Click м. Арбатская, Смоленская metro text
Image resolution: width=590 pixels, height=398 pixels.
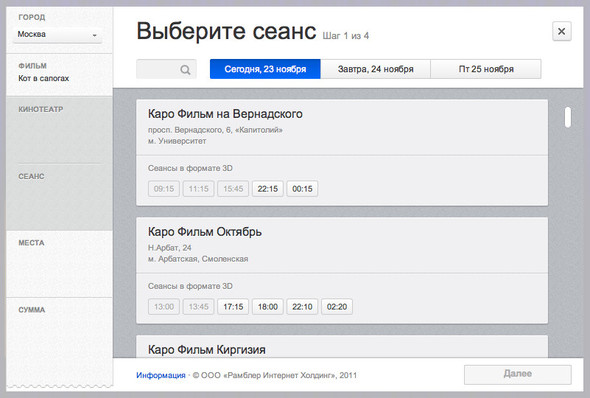click(x=198, y=259)
